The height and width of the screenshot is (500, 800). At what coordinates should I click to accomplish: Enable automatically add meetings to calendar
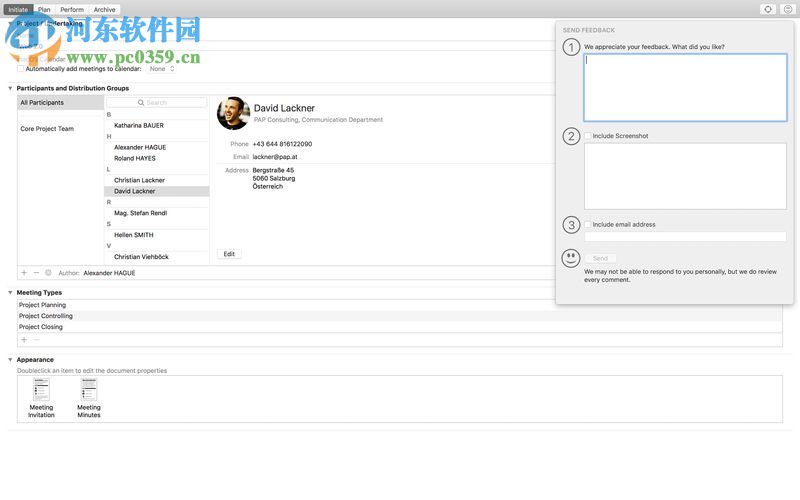21,69
